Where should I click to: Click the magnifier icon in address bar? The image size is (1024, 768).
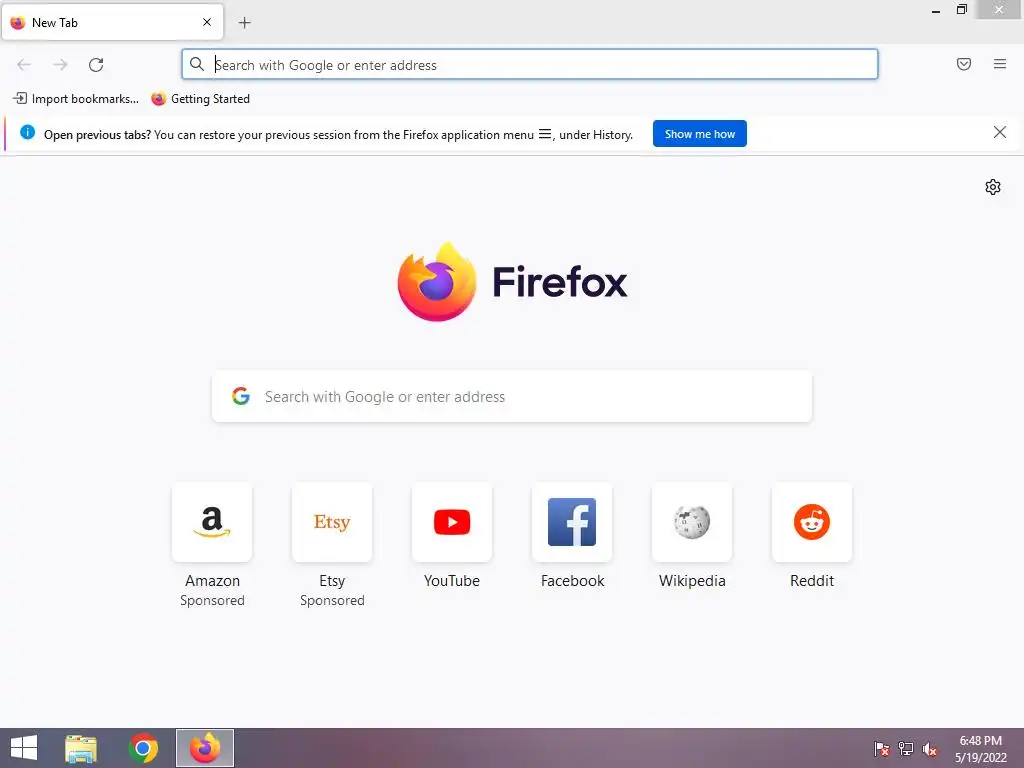197,64
